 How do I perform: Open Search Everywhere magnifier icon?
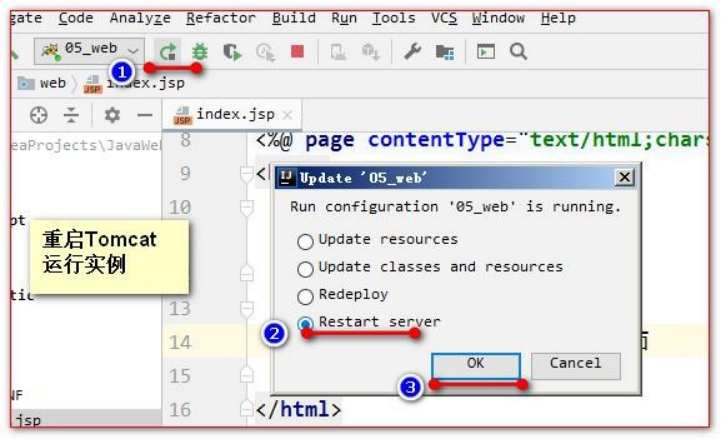point(518,51)
